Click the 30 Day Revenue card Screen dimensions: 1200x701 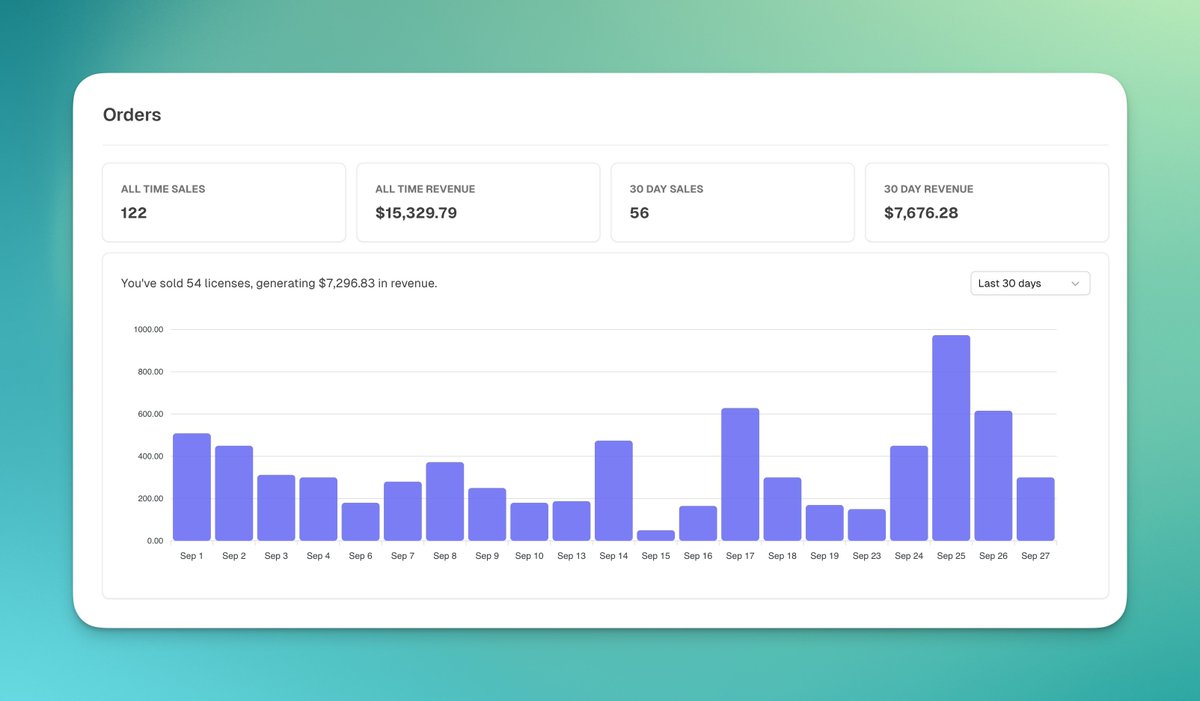[987, 202]
